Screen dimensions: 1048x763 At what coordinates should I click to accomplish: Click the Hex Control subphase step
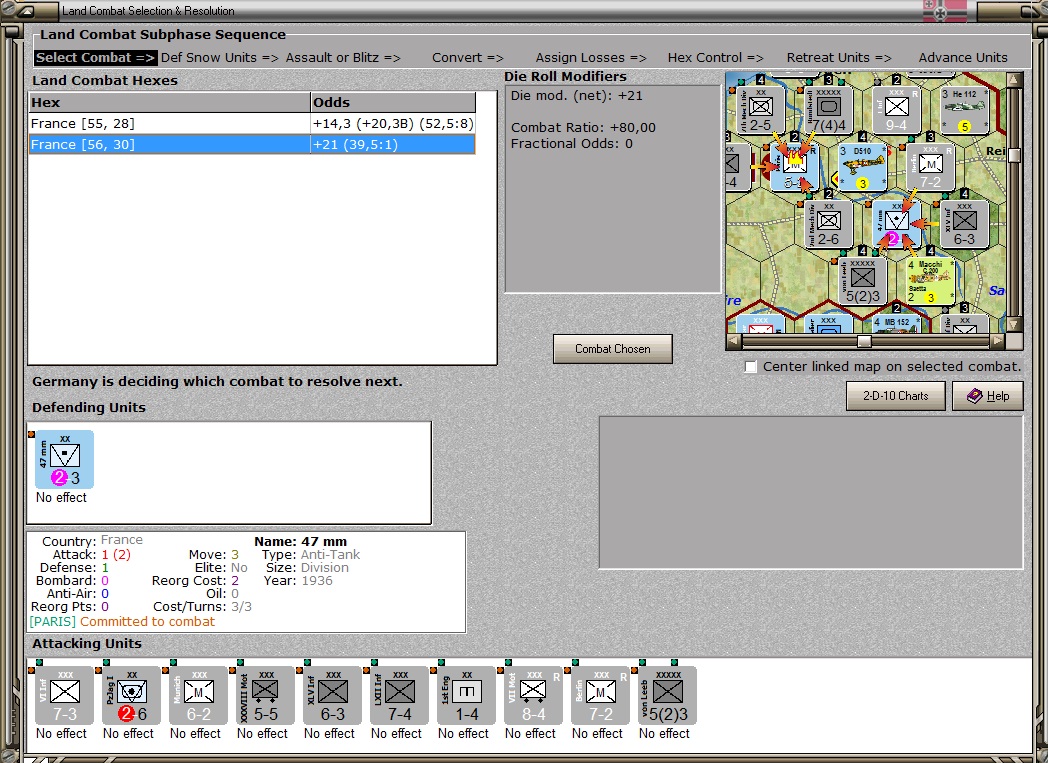(x=715, y=57)
